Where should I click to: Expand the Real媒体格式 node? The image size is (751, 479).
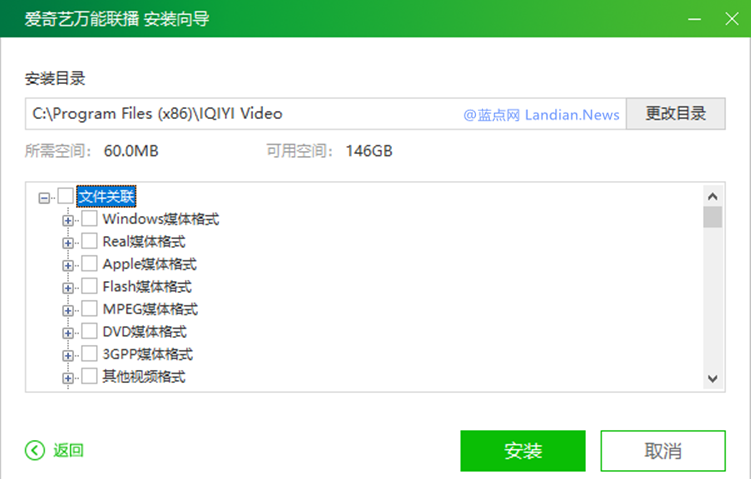tap(68, 243)
